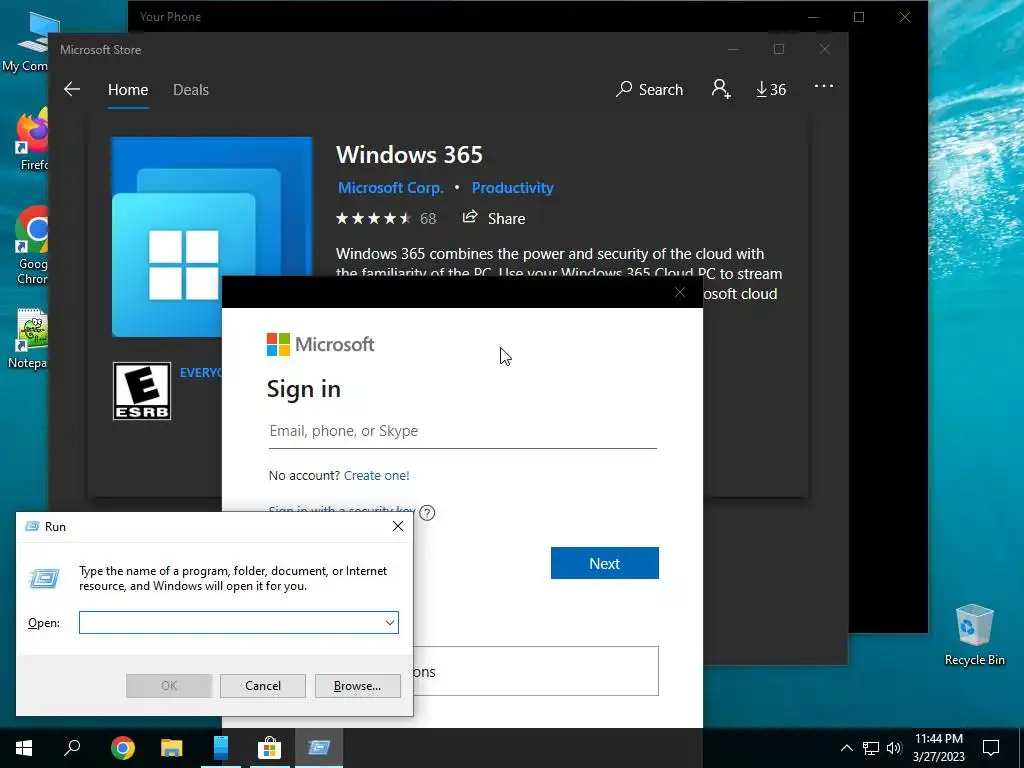The width and height of the screenshot is (1024, 768).
Task: Click Cancel in Run dialog
Action: [263, 686]
